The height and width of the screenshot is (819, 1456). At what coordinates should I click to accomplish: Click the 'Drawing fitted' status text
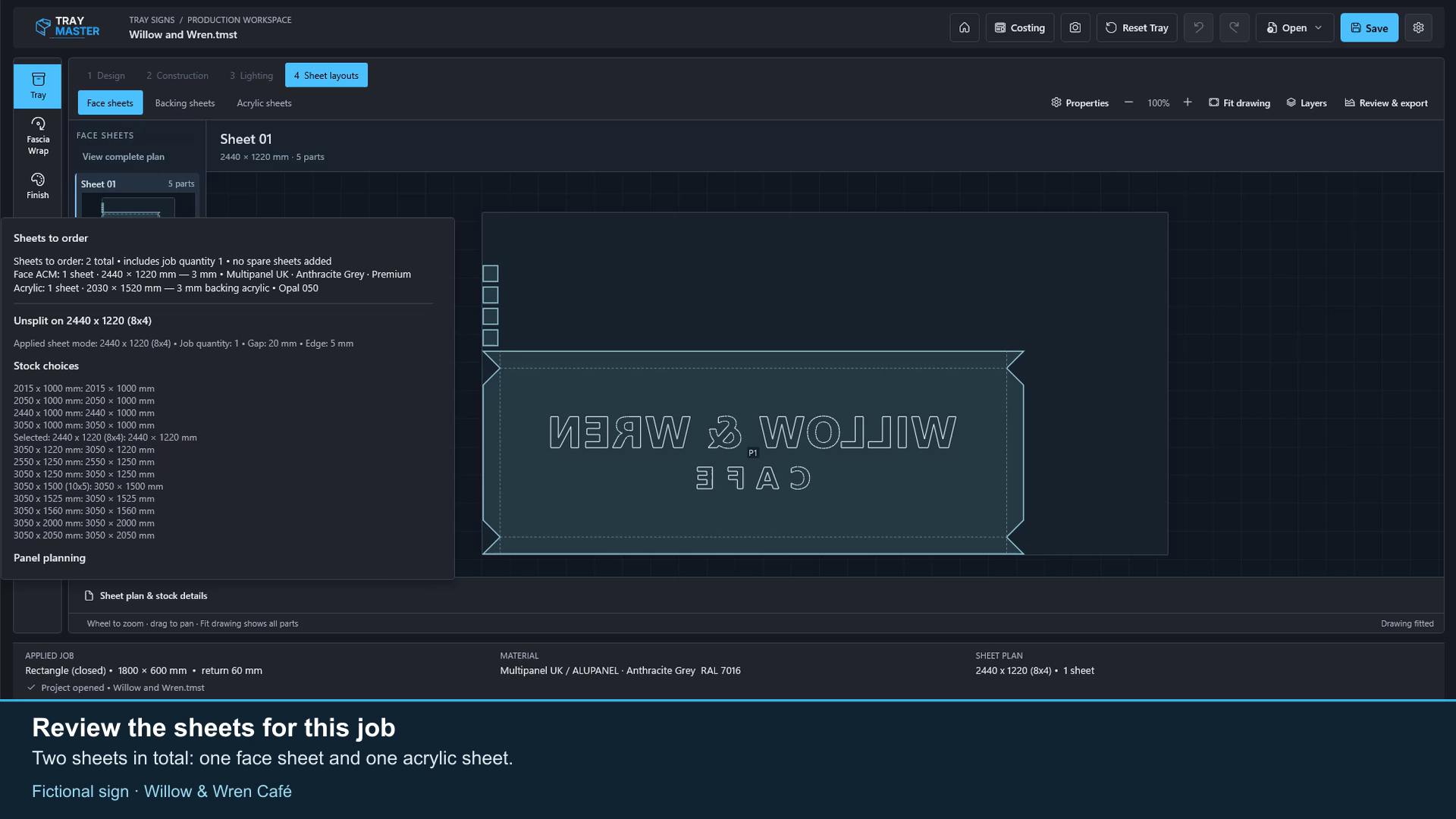(x=1407, y=623)
